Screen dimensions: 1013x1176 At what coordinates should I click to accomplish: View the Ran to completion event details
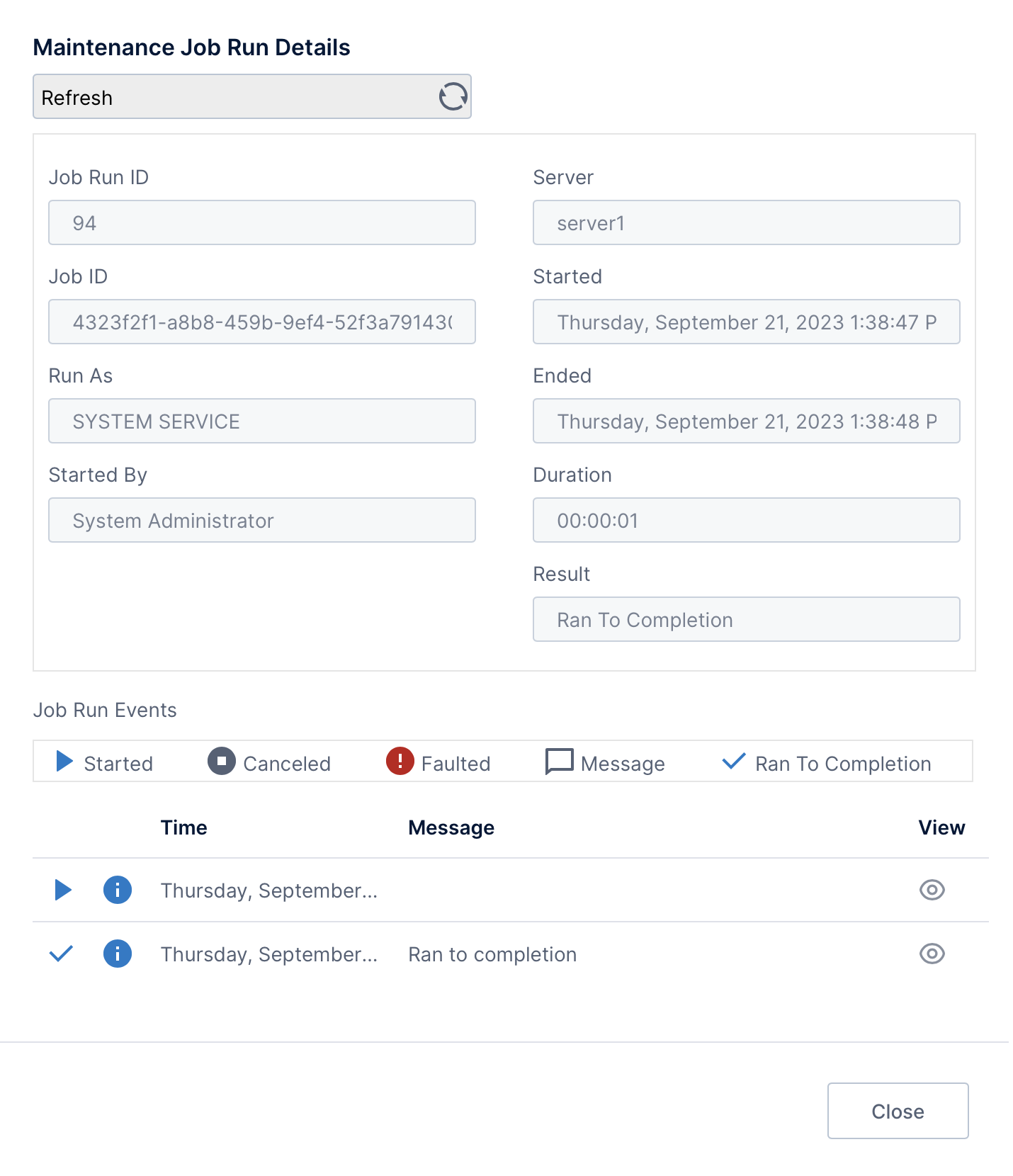(932, 954)
